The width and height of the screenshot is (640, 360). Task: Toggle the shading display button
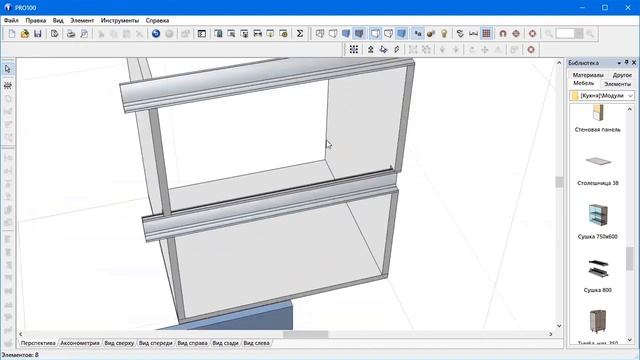401,34
